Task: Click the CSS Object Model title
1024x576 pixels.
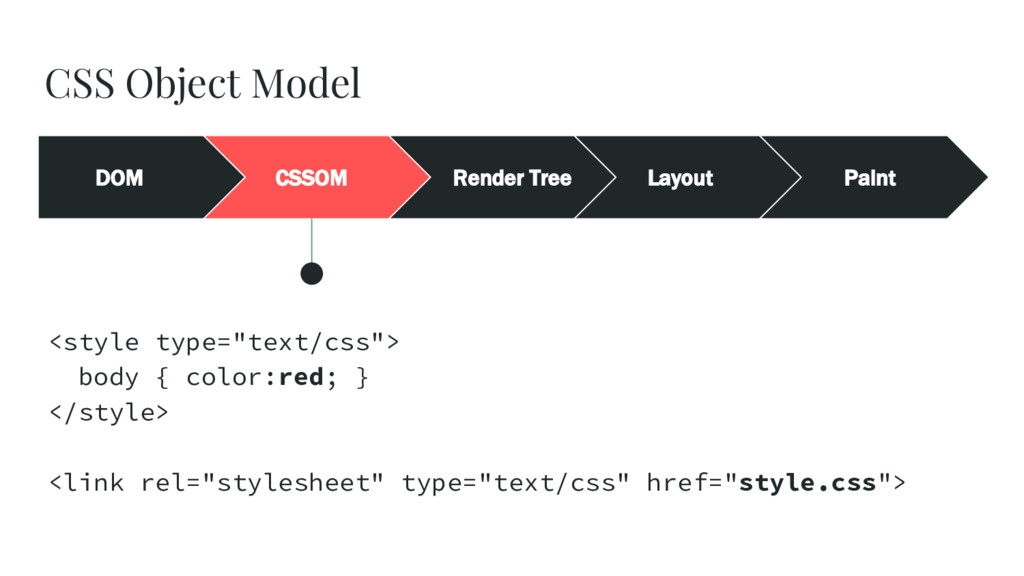Action: (202, 84)
